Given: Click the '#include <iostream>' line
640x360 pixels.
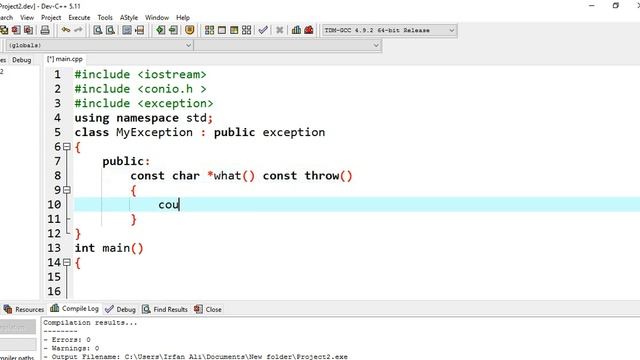Looking at the screenshot, I should click(140, 74).
